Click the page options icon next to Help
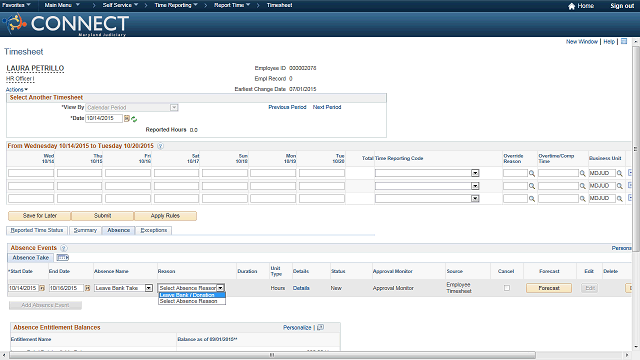 click(x=624, y=42)
